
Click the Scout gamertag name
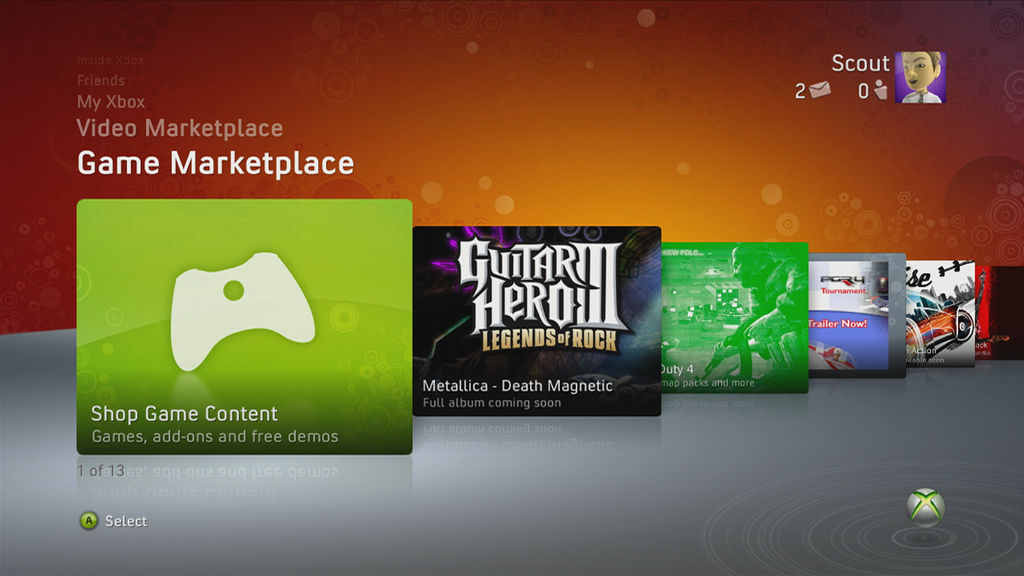point(860,63)
